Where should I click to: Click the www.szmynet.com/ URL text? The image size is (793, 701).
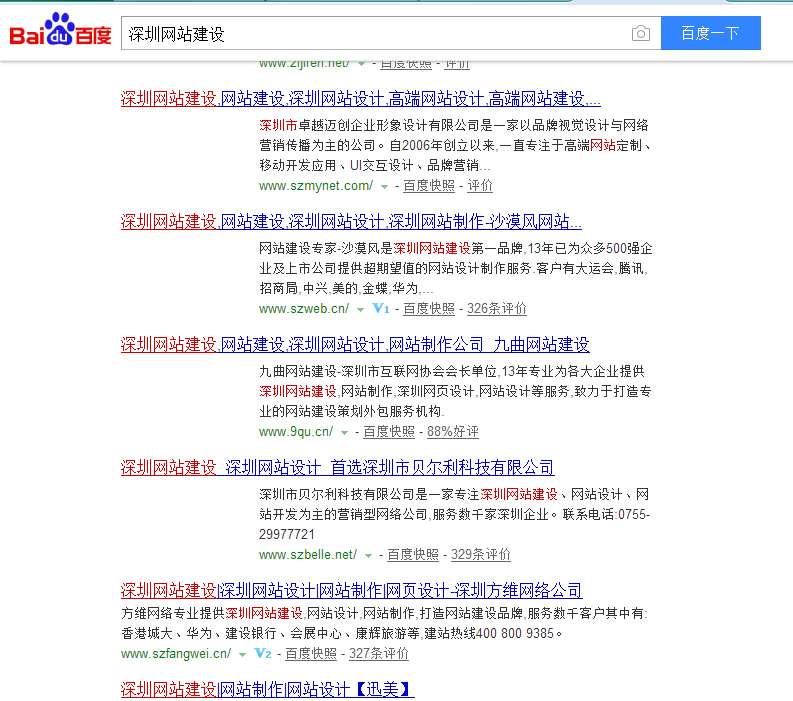[316, 186]
